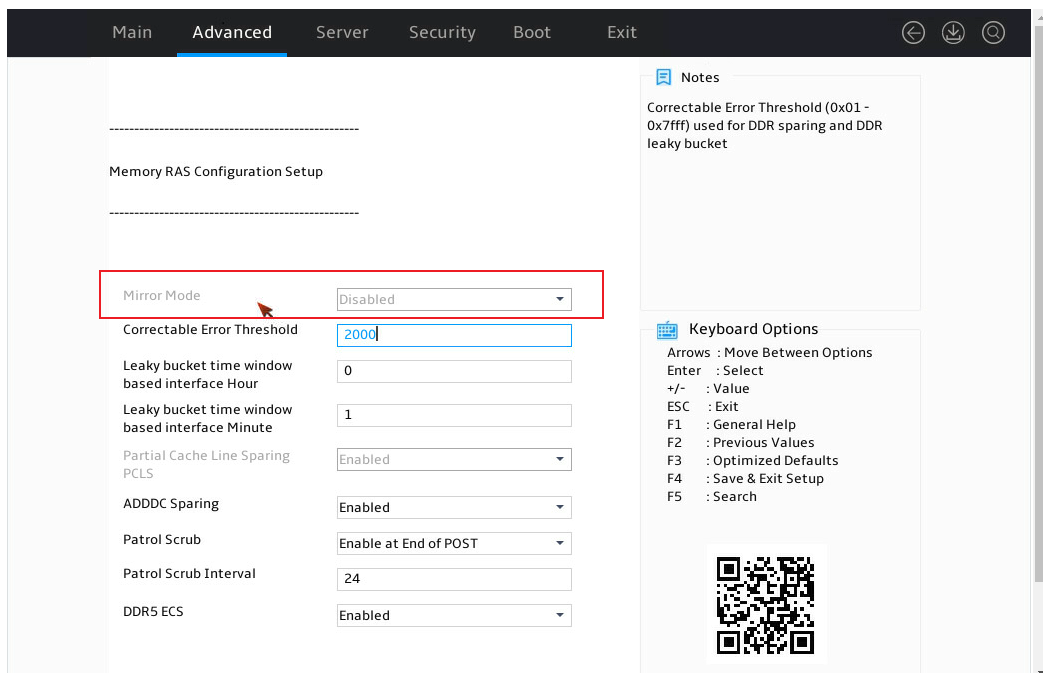Click the Patrol Scrub Interval field
This screenshot has width=1043, height=673.
point(454,579)
